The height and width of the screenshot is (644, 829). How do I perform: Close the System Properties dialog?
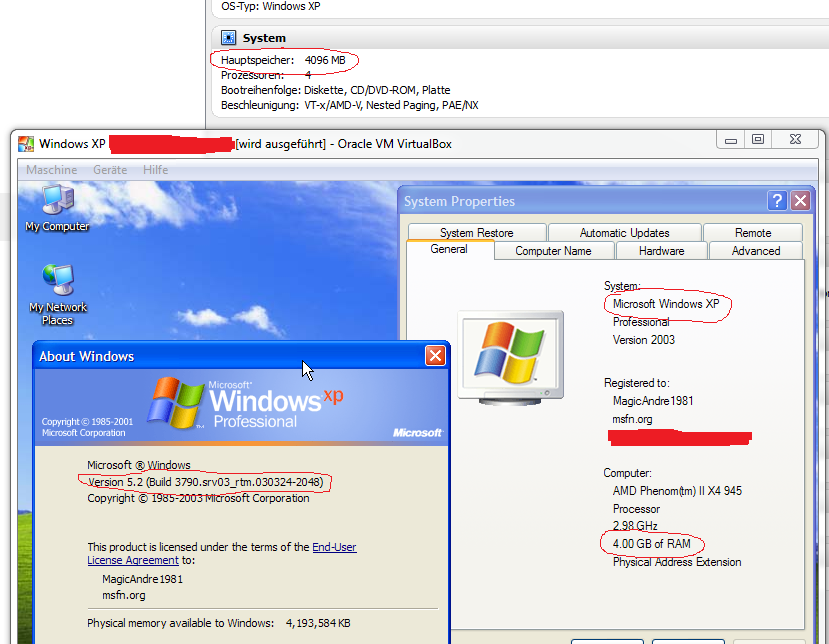click(800, 201)
